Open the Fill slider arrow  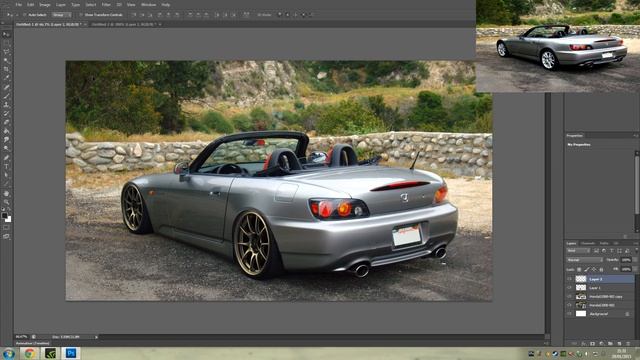click(634, 269)
